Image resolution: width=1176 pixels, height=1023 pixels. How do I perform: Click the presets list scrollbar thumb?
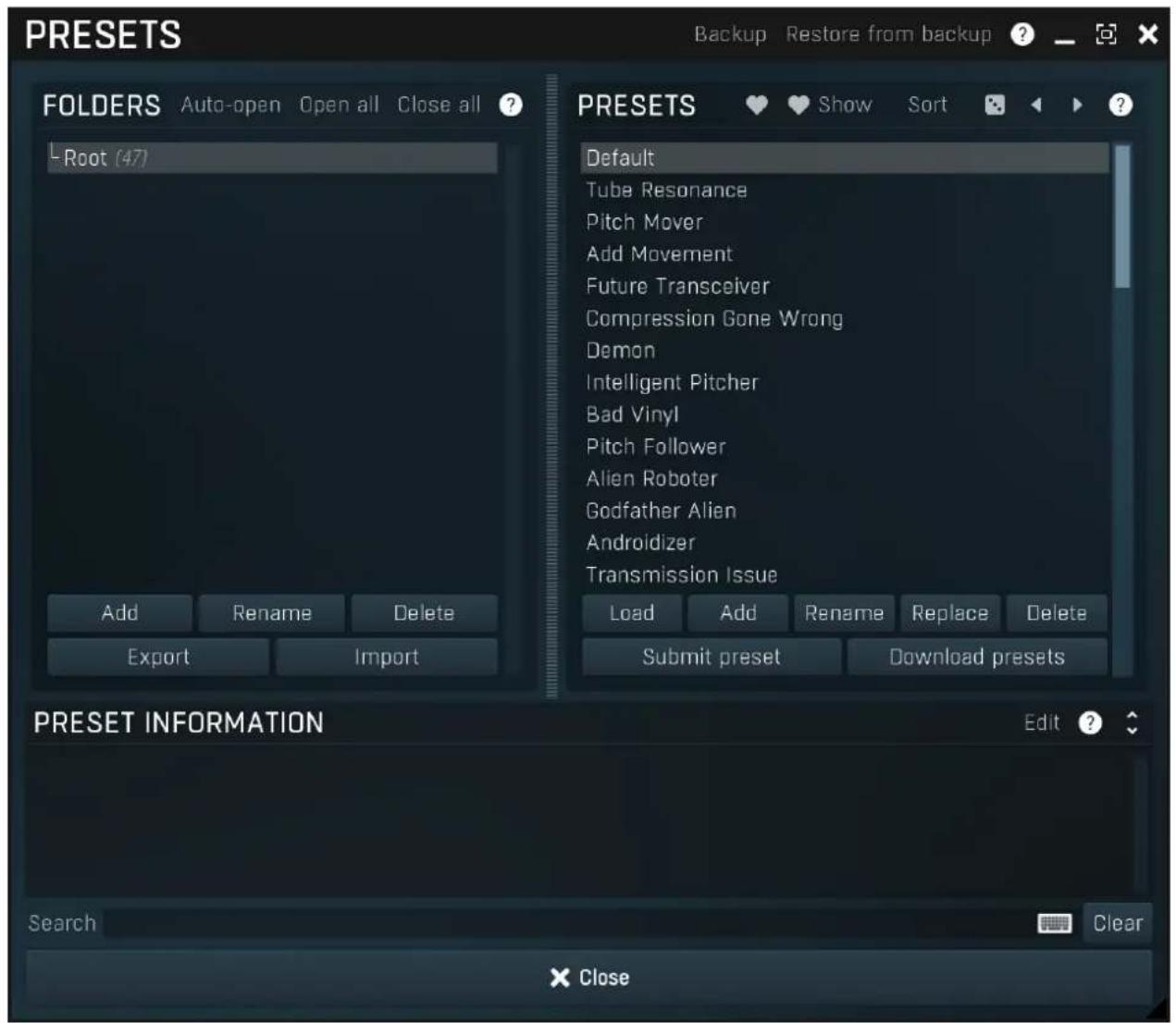[1122, 216]
